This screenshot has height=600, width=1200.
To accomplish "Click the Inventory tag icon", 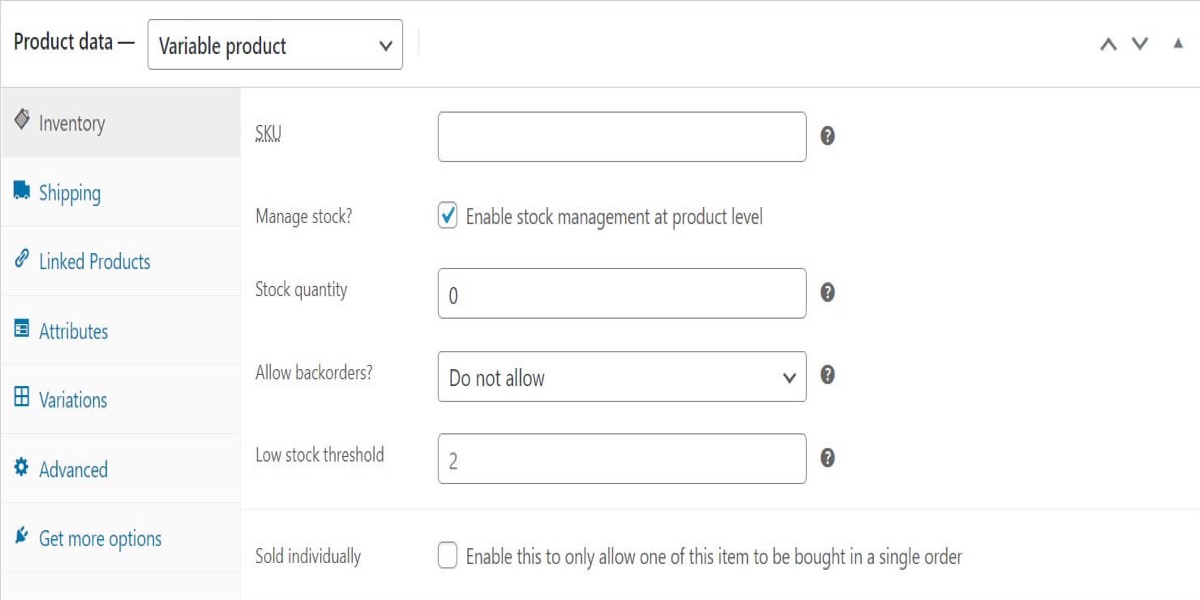I will [x=22, y=120].
